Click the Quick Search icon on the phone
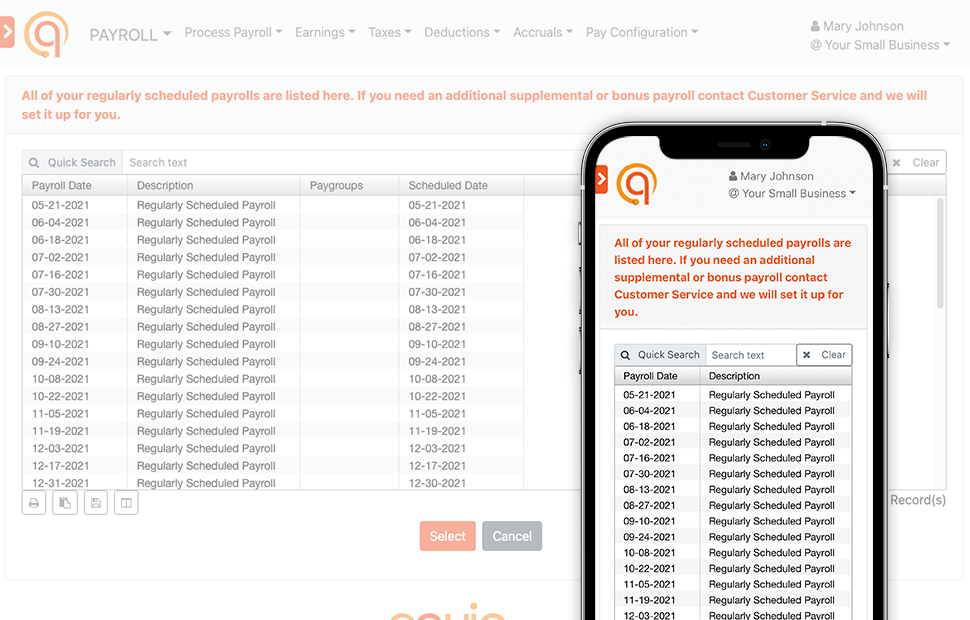Image resolution: width=970 pixels, height=620 pixels. 625,355
